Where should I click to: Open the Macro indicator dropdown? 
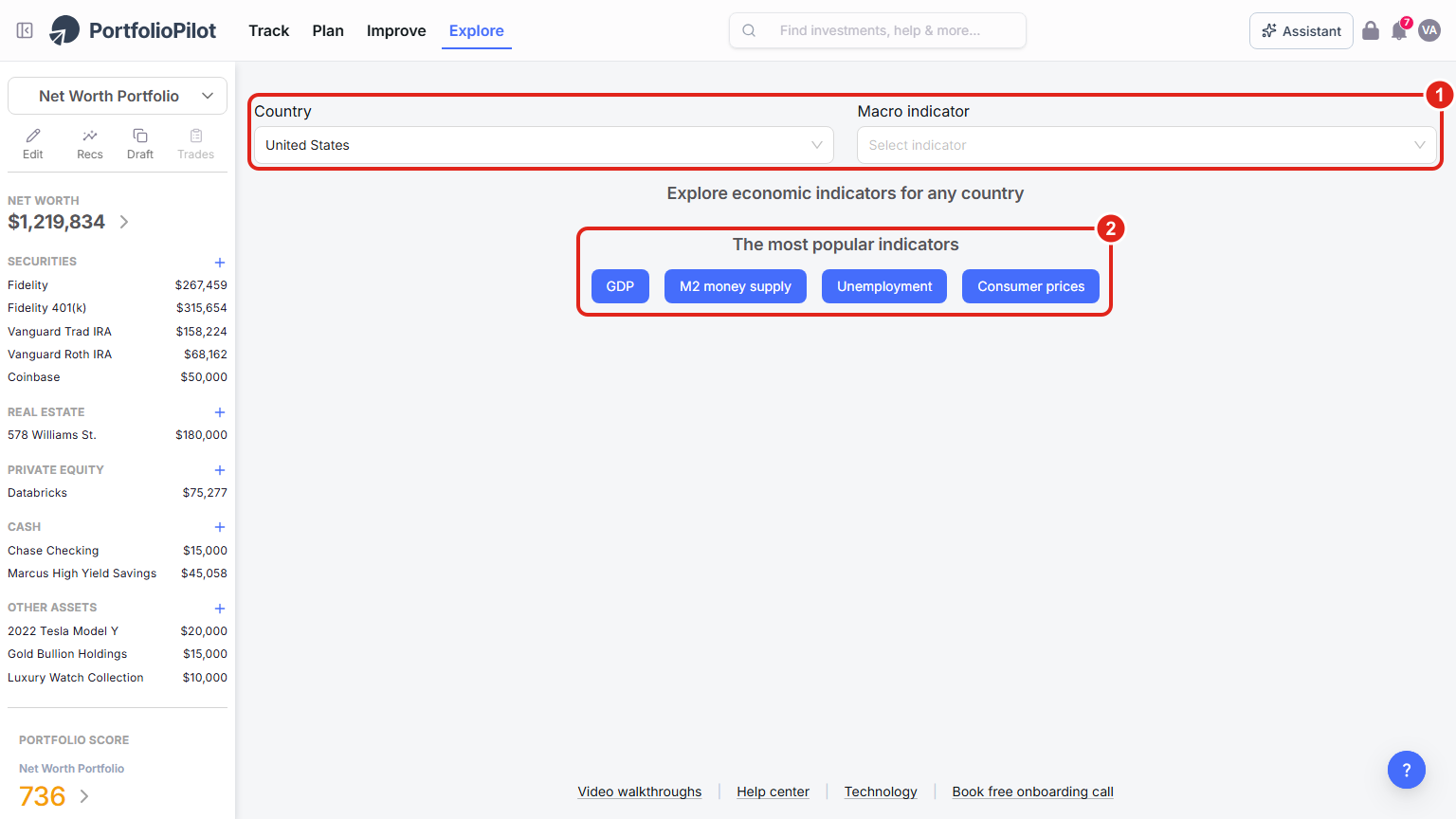[1147, 145]
